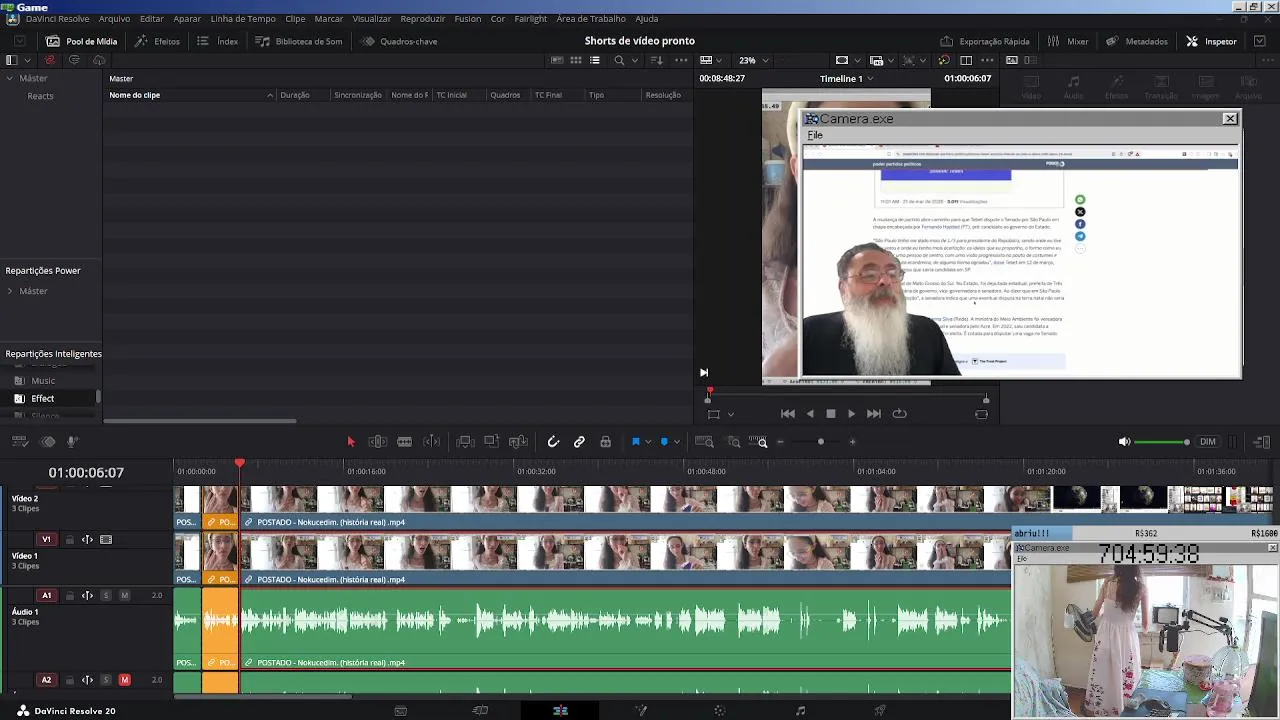Switch to Fairlight page music icon
Image resolution: width=1280 pixels, height=720 pixels.
(x=800, y=711)
